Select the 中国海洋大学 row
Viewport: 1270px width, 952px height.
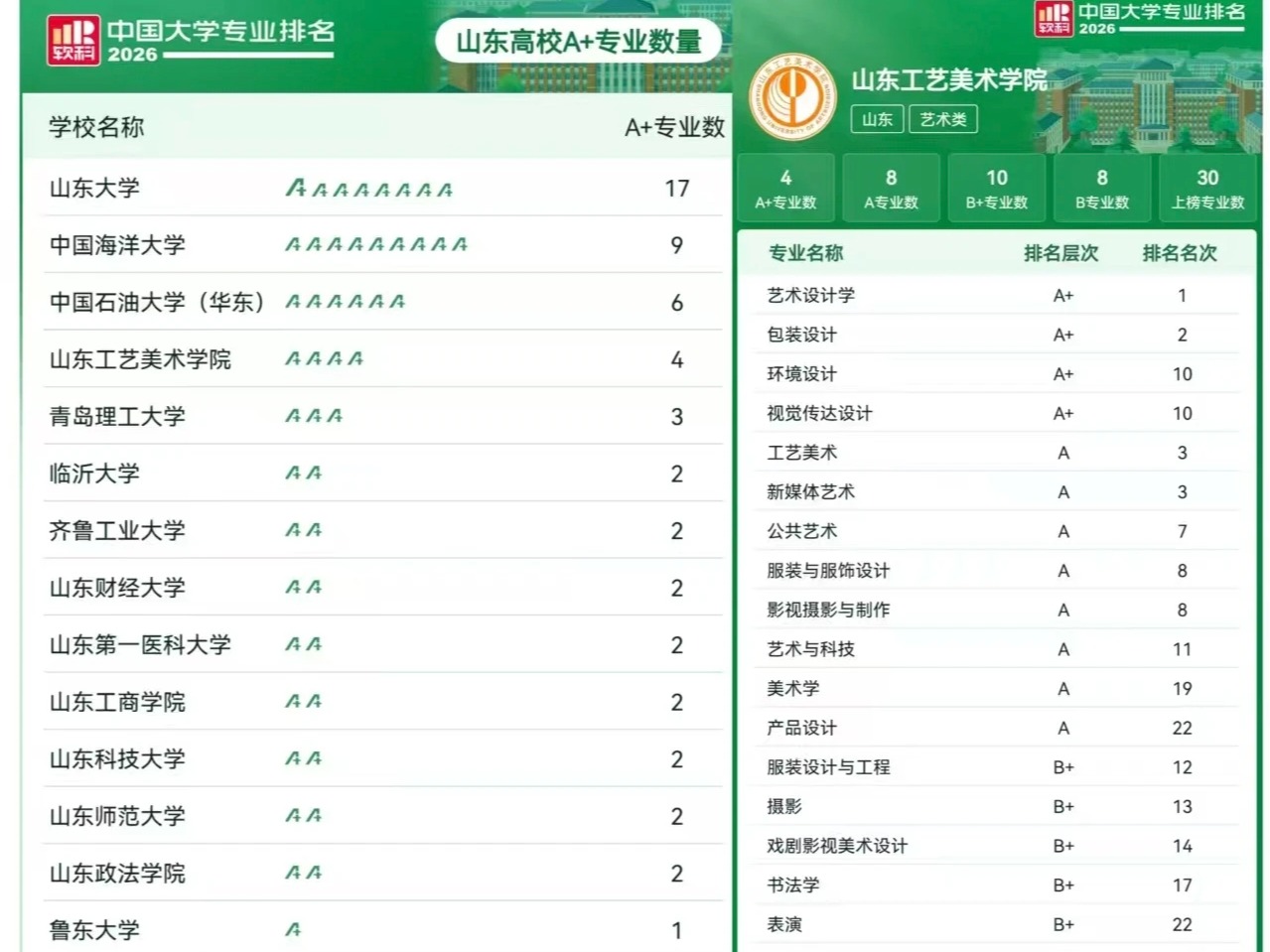click(382, 244)
